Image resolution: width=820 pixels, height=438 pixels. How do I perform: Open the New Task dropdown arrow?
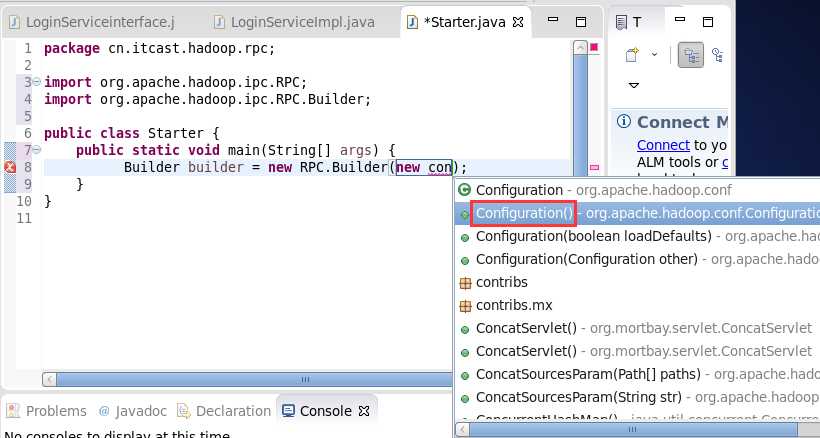[x=654, y=54]
